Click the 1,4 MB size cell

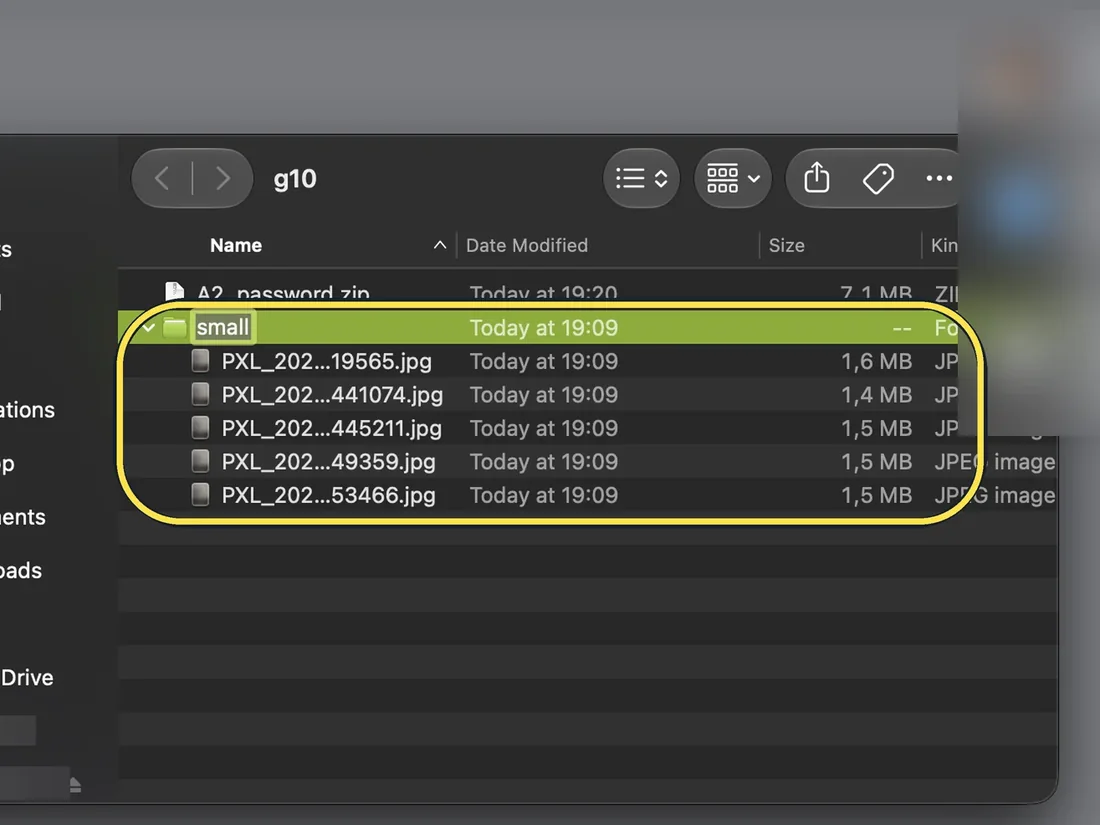[876, 395]
